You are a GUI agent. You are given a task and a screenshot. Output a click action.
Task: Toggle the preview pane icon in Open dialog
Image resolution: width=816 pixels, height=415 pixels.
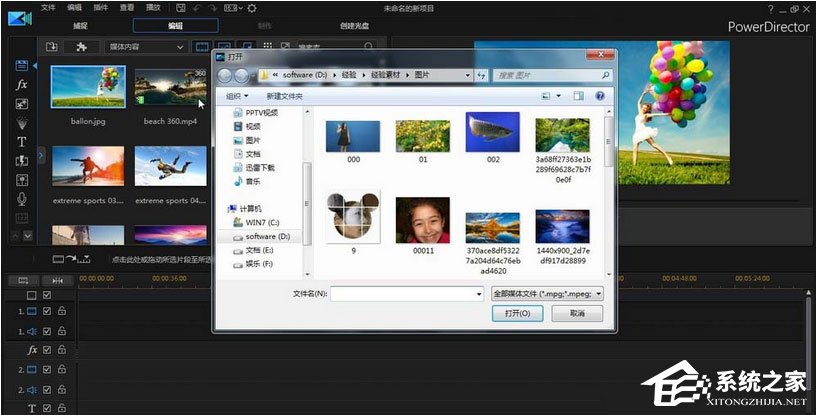point(579,96)
